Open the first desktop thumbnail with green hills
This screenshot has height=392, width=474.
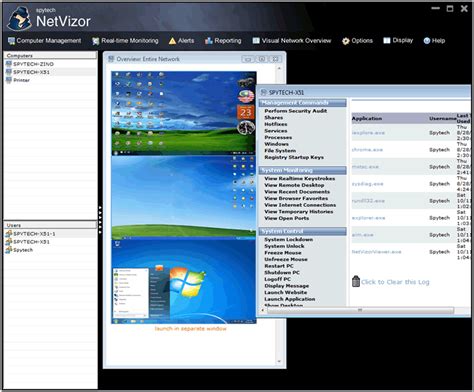184,113
